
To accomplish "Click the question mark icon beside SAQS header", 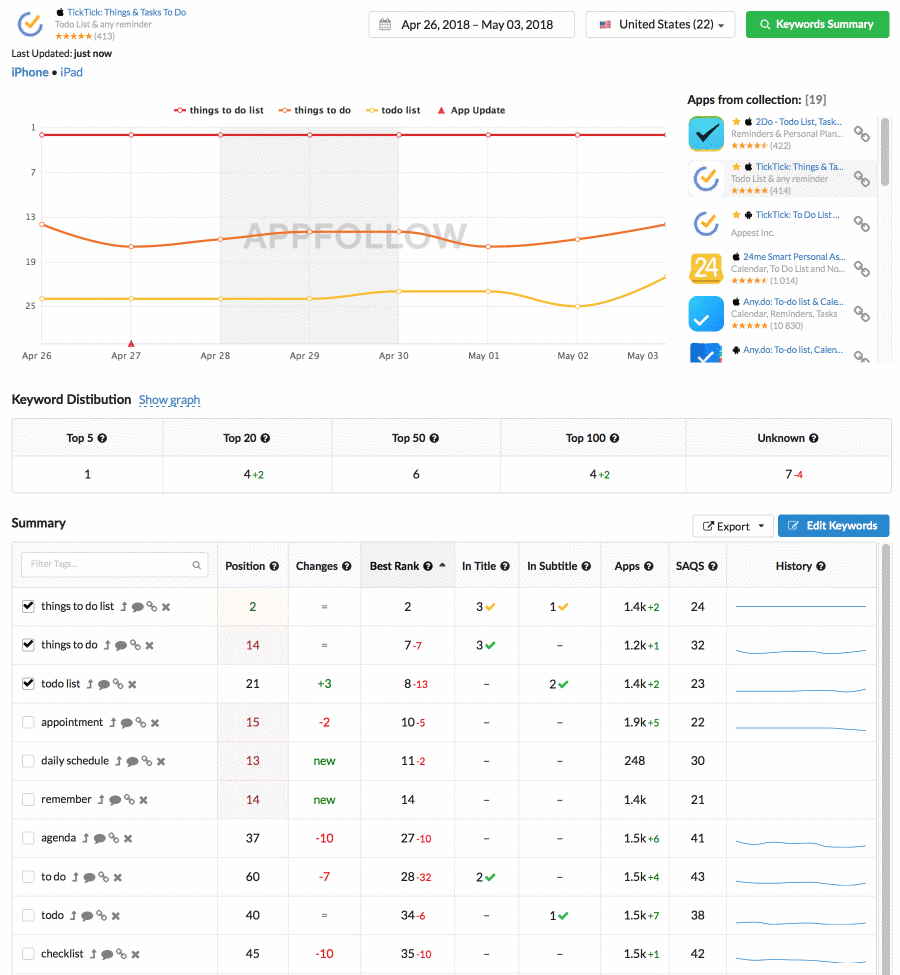I will (712, 567).
